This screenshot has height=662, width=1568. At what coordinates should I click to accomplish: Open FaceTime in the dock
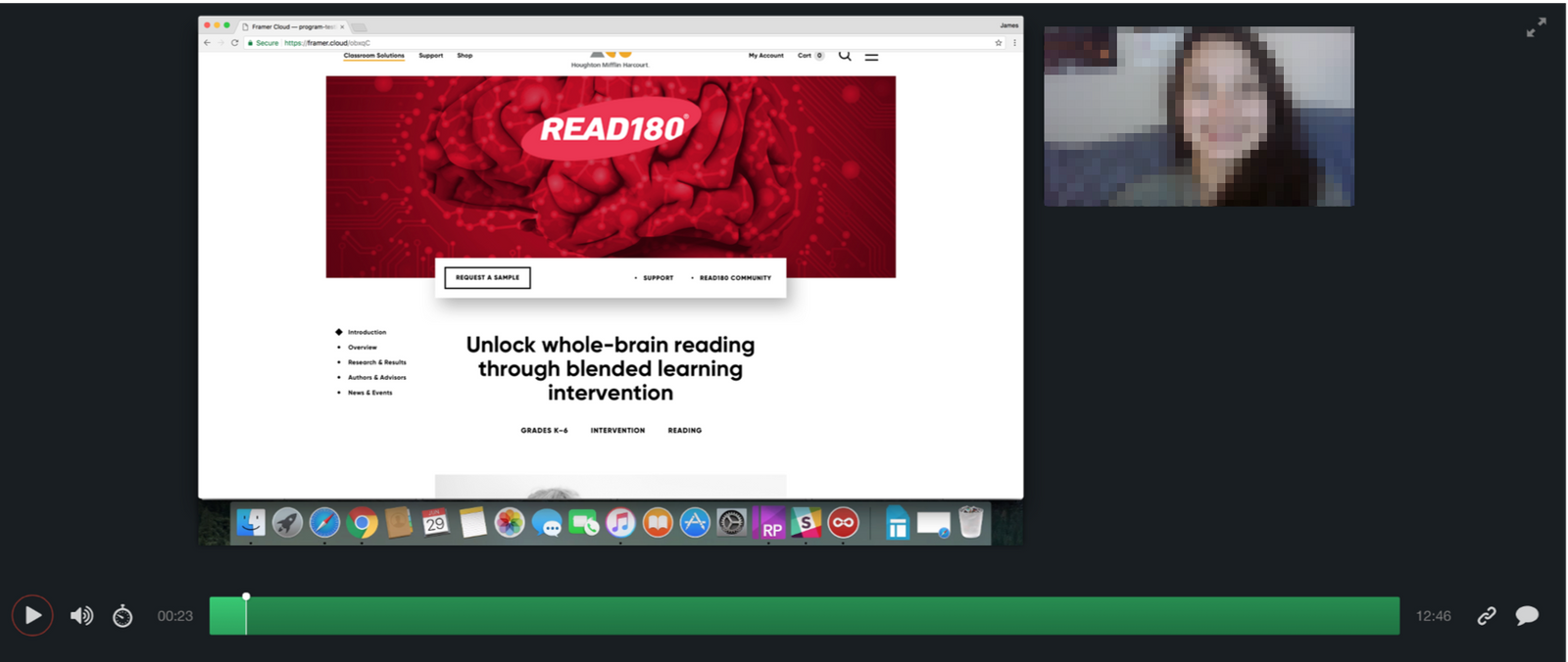point(584,523)
